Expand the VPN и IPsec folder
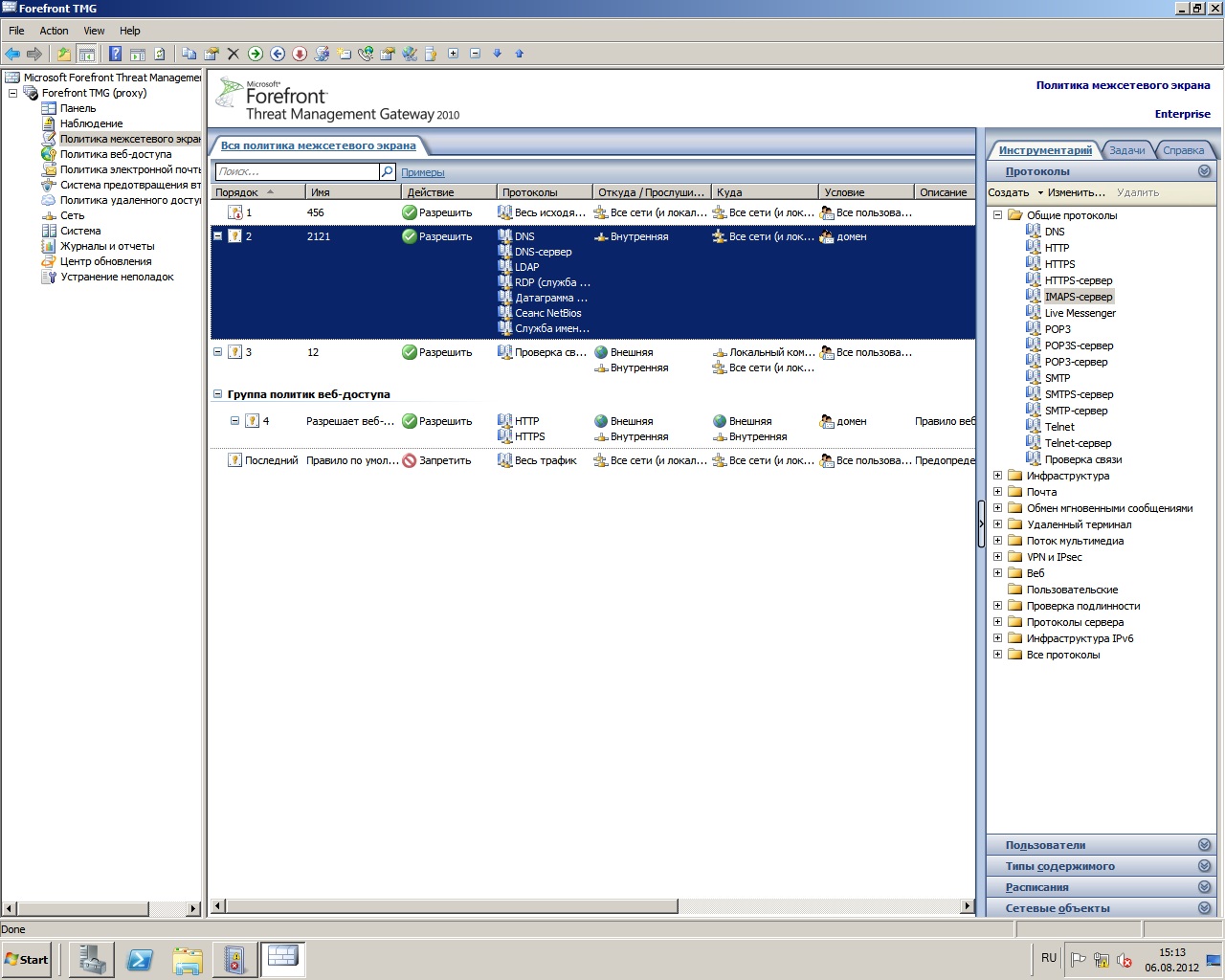The height and width of the screenshot is (980, 1225). (997, 557)
